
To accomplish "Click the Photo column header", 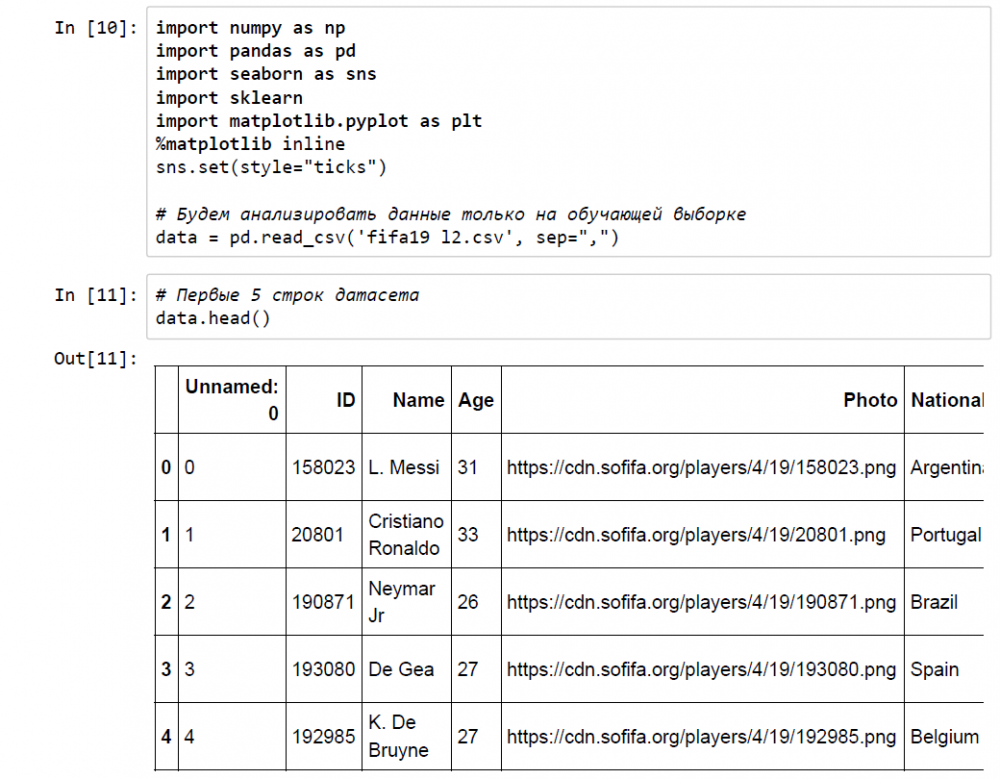I will pyautogui.click(x=870, y=400).
